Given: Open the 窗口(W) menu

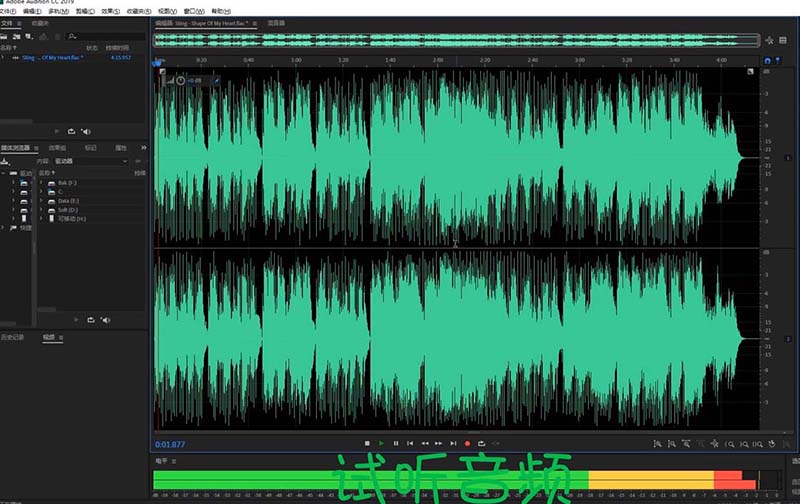Looking at the screenshot, I should pos(194,11).
